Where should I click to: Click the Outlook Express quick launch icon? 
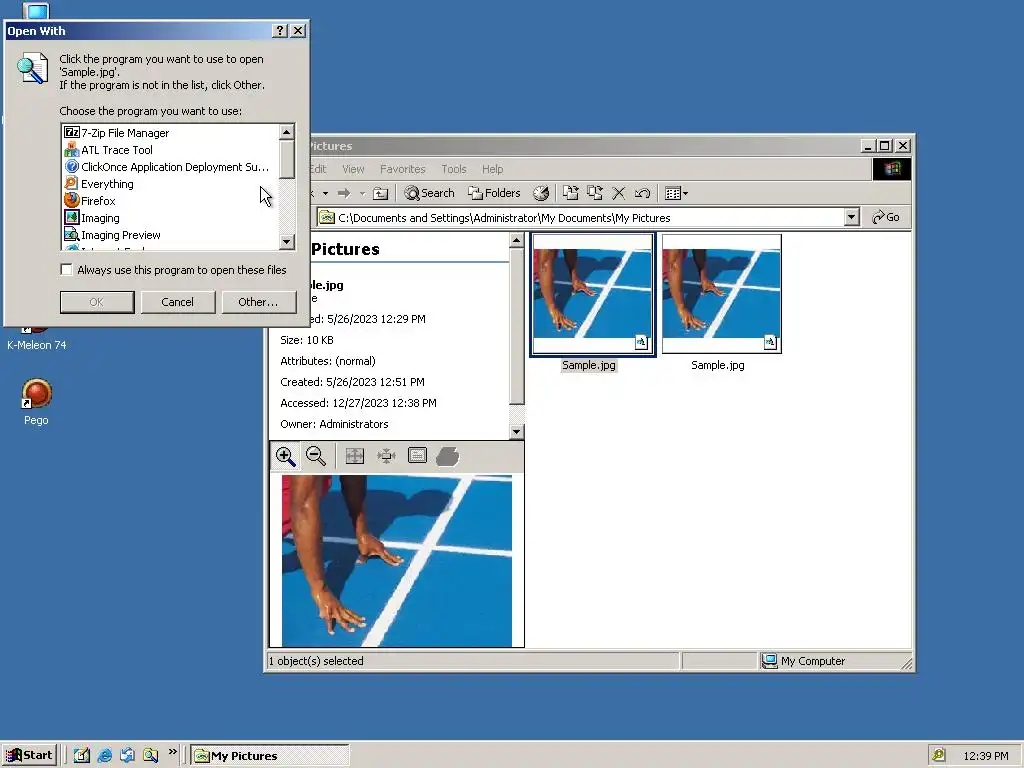point(127,755)
